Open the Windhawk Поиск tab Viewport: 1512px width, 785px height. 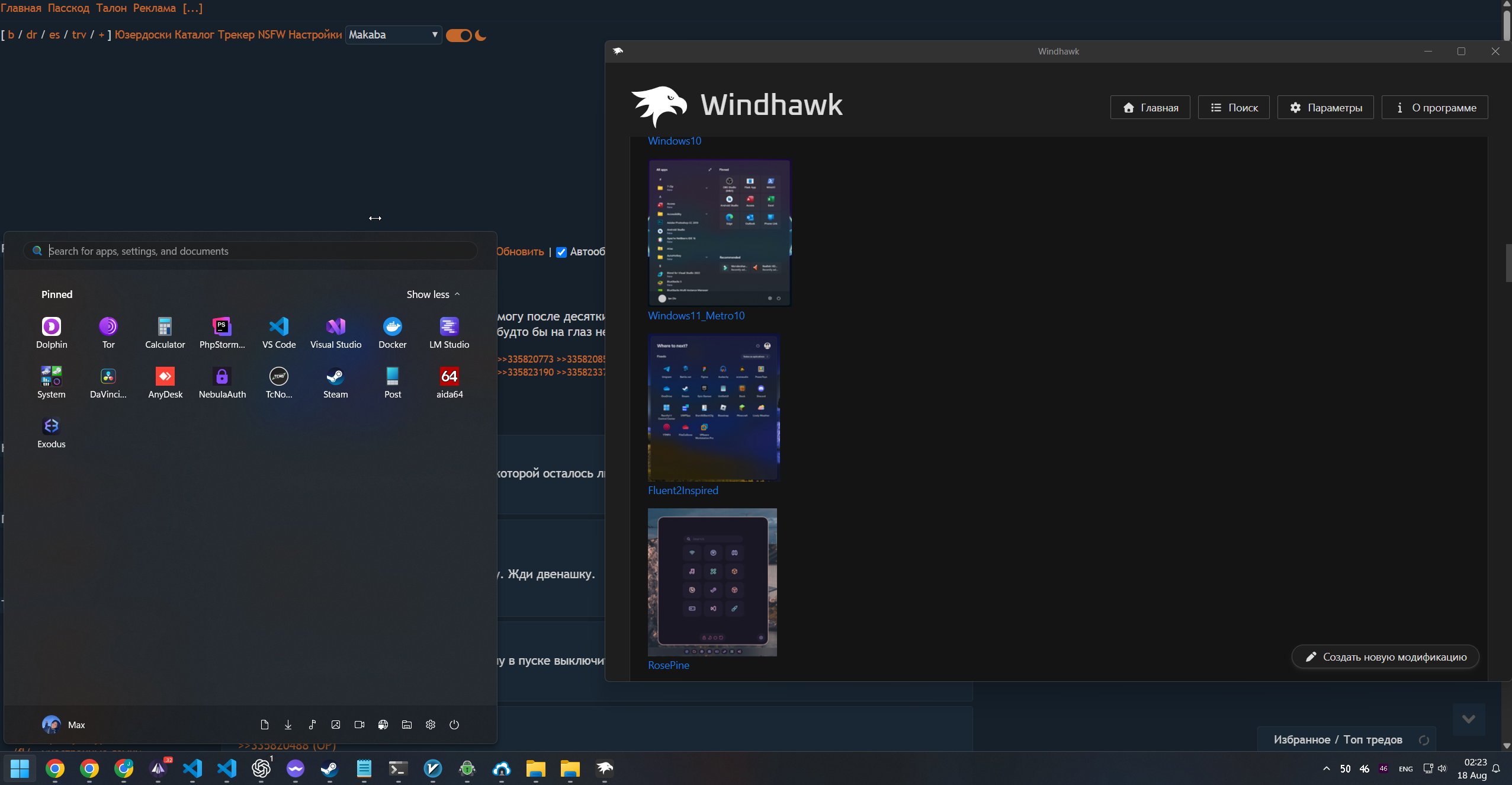coord(1234,107)
